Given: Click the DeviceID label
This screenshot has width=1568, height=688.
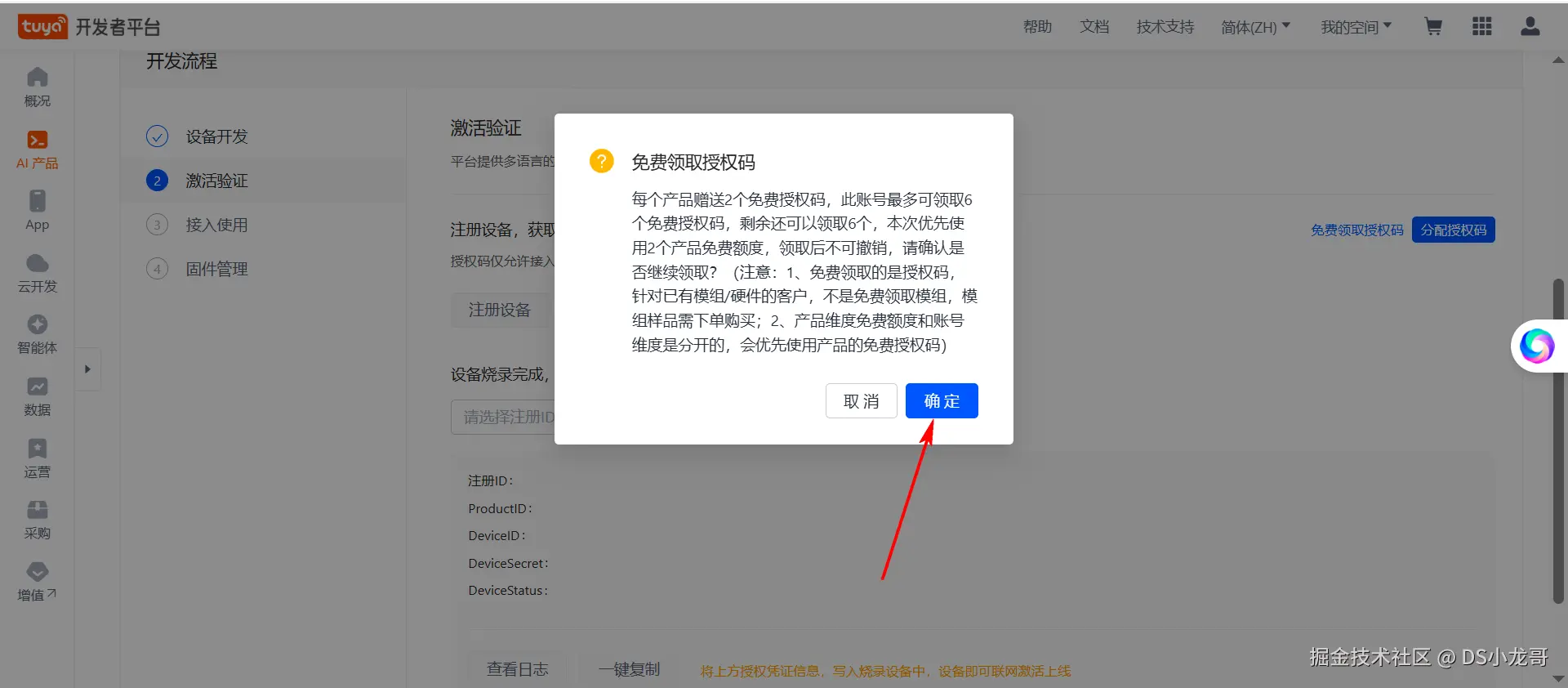Looking at the screenshot, I should (x=497, y=535).
